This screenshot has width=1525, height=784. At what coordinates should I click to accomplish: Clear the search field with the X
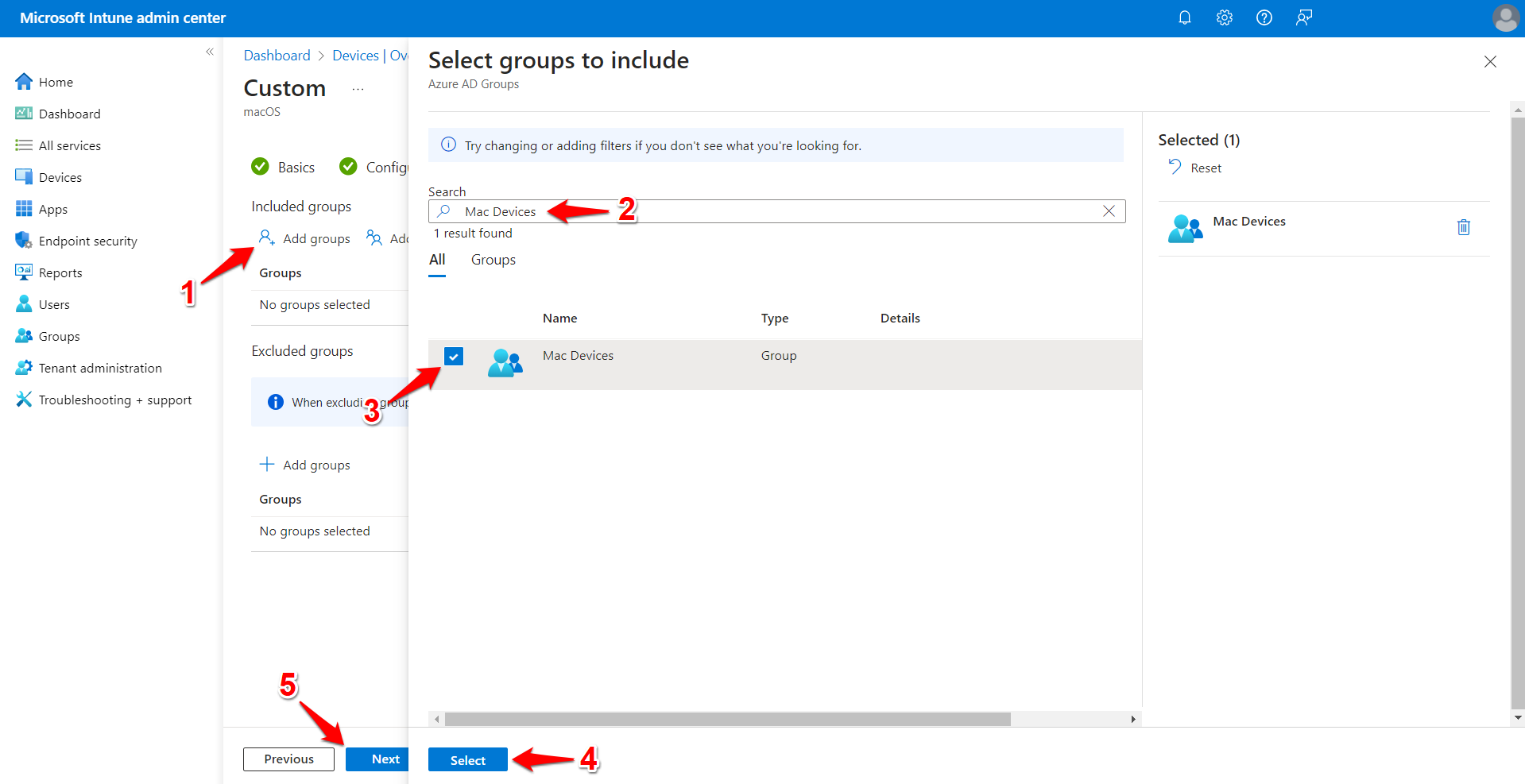1109,210
